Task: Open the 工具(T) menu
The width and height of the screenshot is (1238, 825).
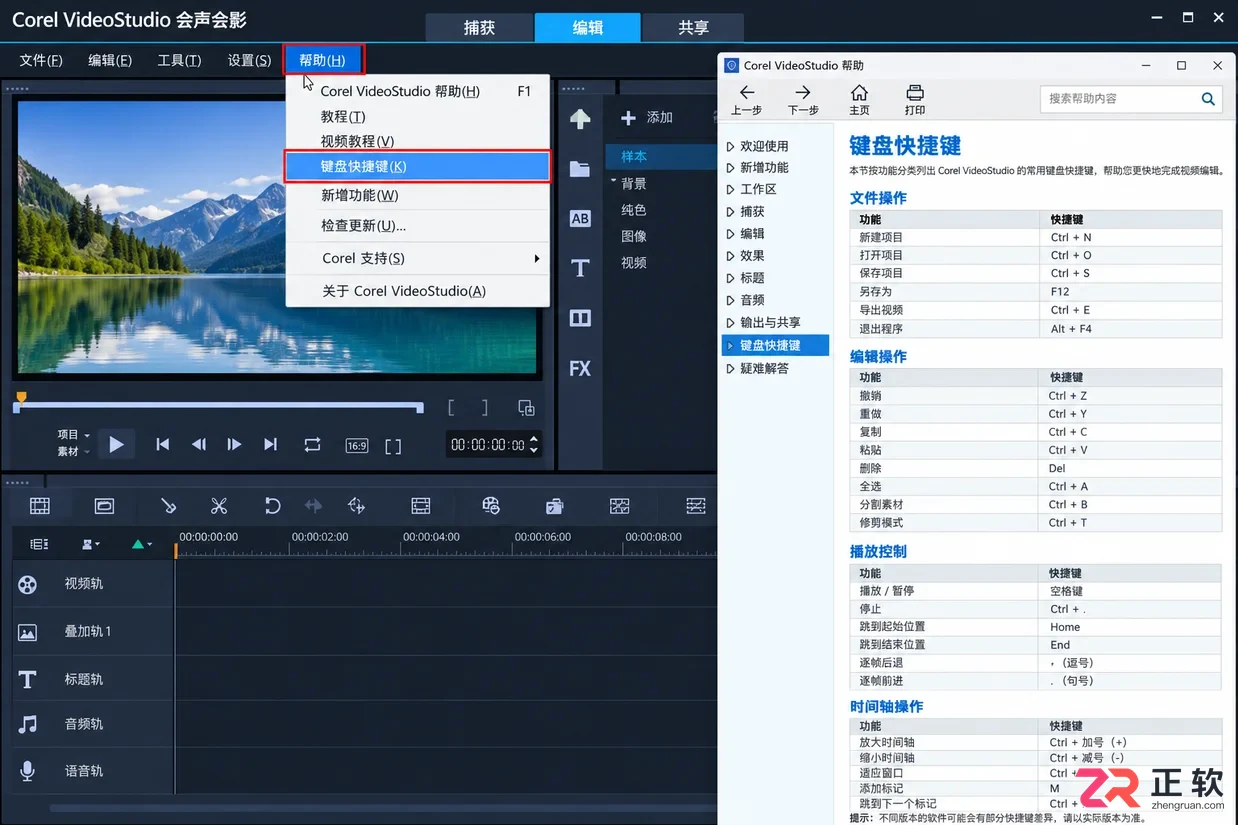Action: pos(179,60)
